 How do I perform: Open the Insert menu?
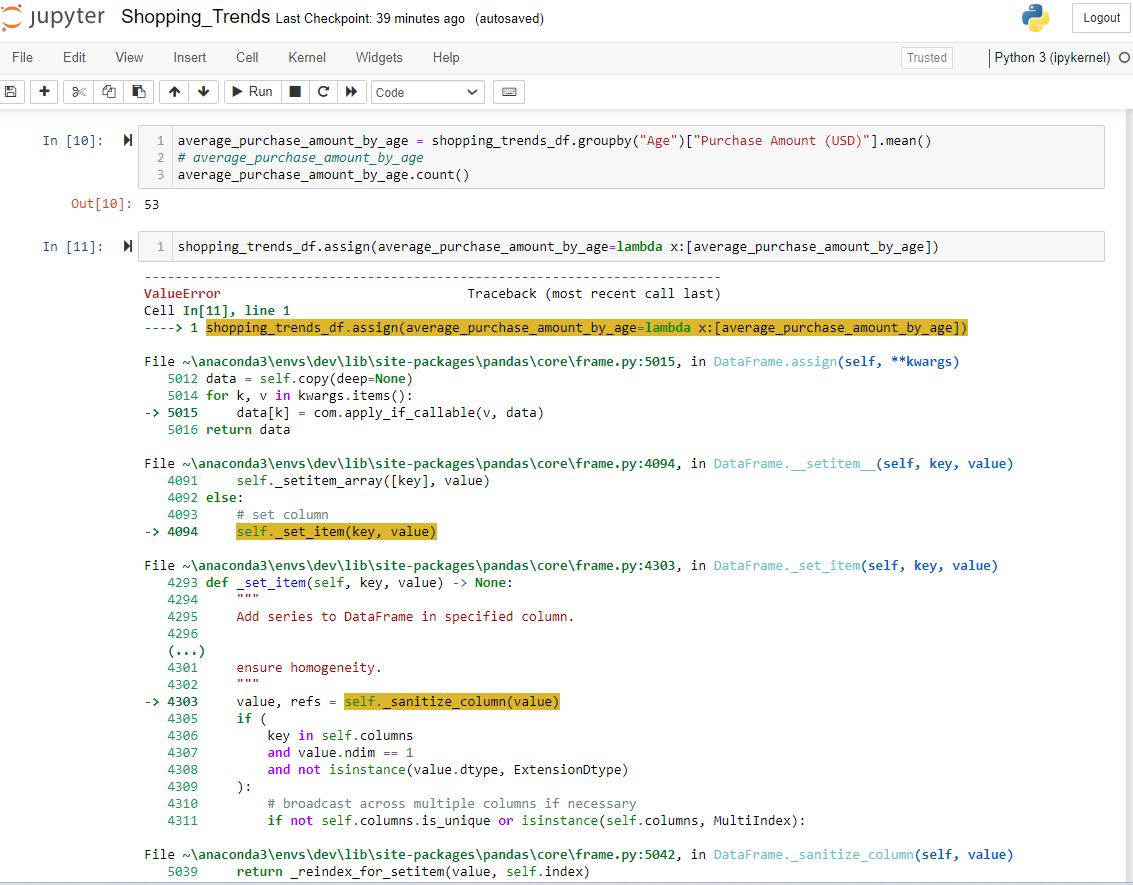189,57
